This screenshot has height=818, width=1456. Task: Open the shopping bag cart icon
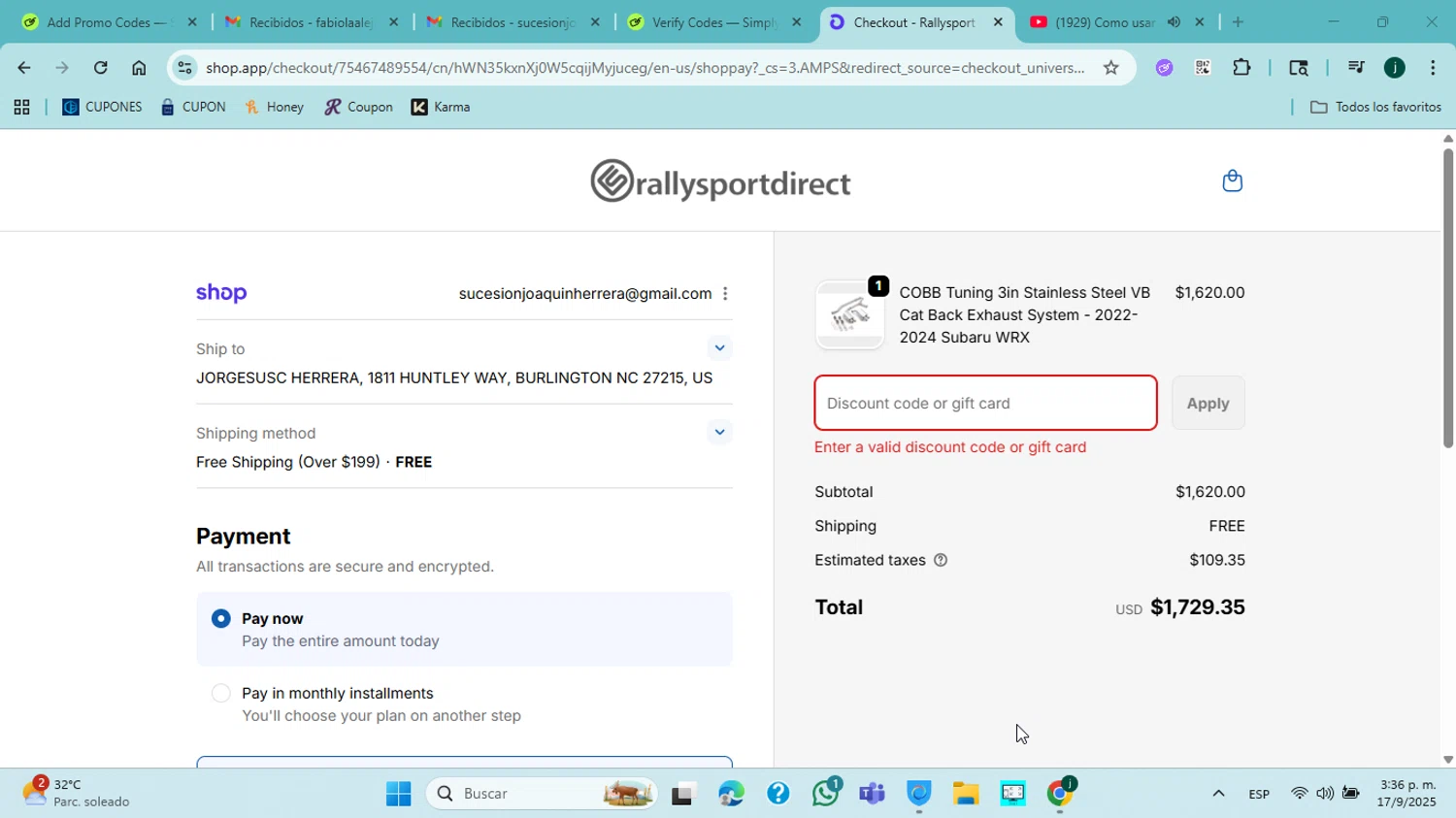click(x=1232, y=180)
